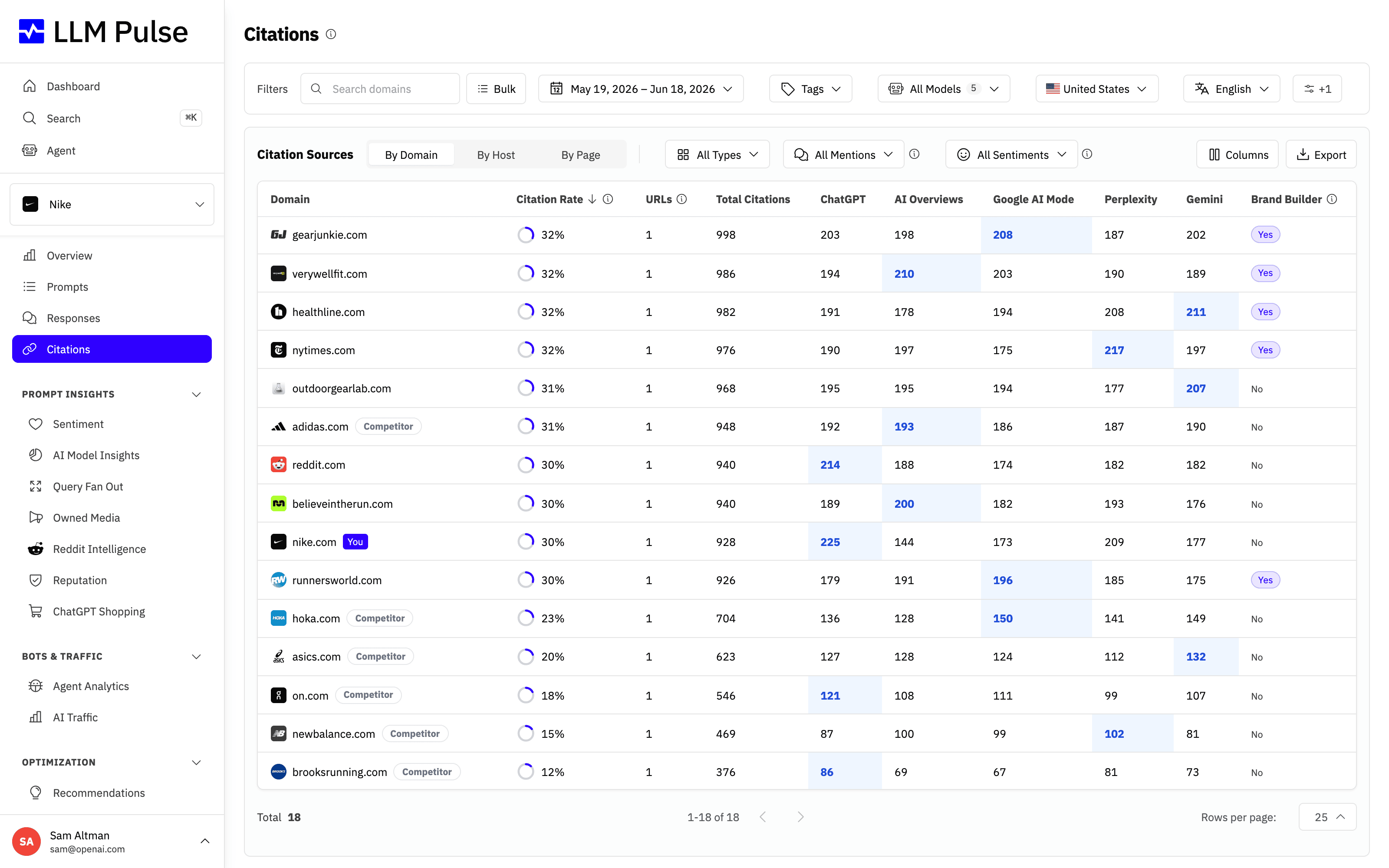Screen dimensions: 1389x868
Task: Switch to the By Domain tab
Action: (411, 155)
